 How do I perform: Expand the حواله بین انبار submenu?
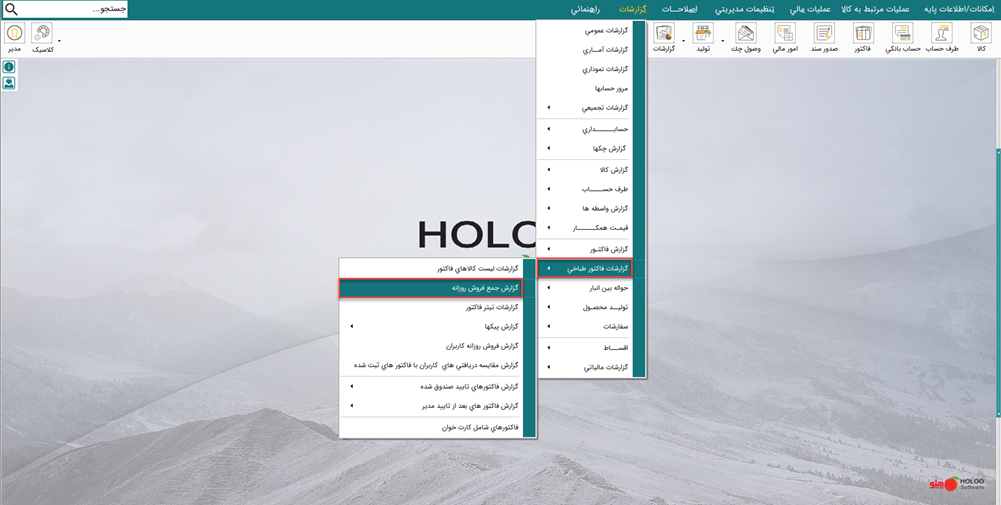[x=585, y=288]
